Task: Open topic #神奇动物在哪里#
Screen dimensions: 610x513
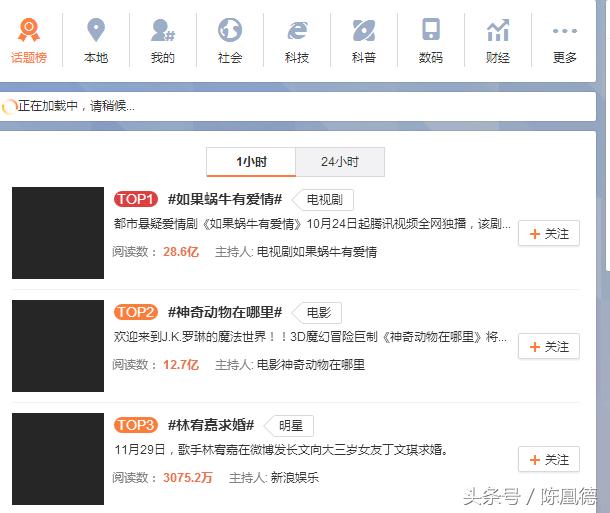Action: click(225, 312)
